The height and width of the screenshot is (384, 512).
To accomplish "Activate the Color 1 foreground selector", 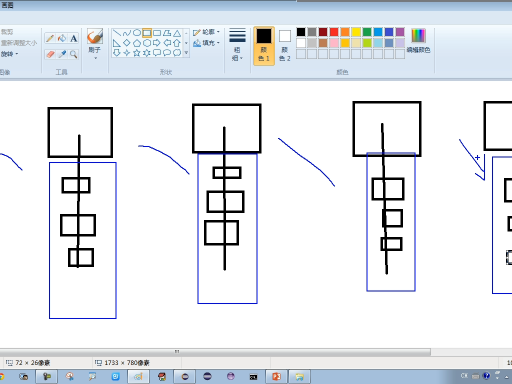I will click(x=264, y=46).
